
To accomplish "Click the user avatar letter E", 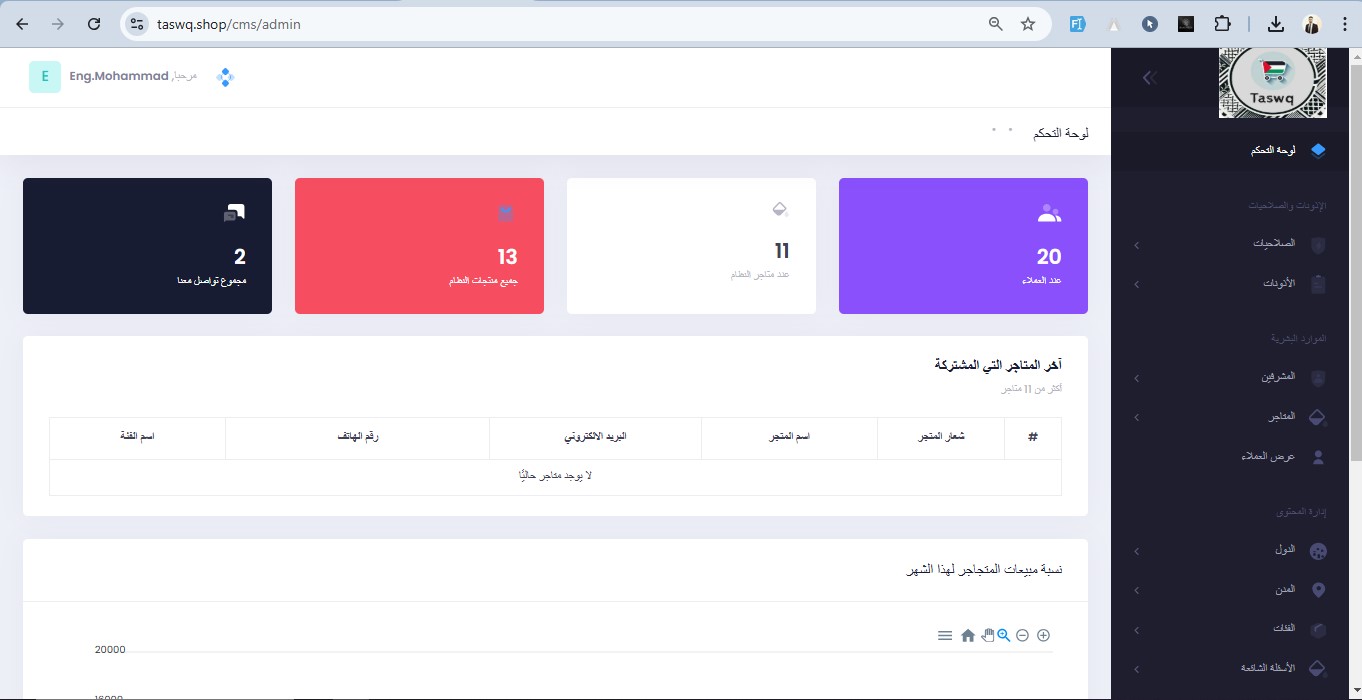I will pos(45,77).
